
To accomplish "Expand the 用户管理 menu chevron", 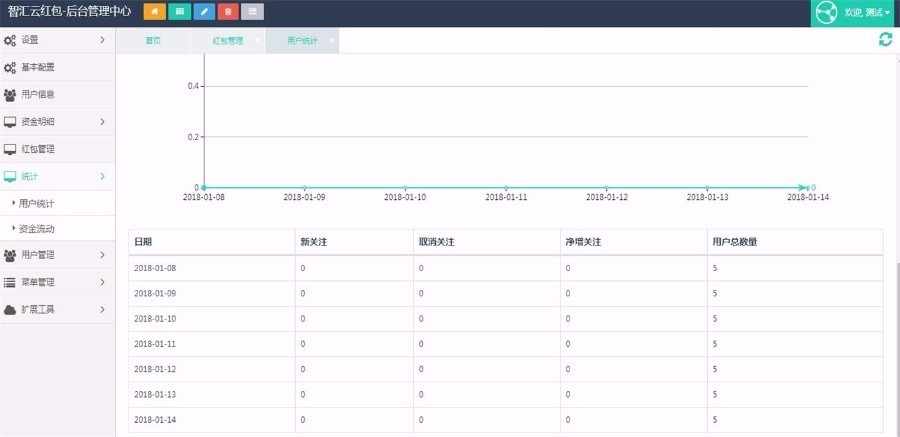I will [103, 255].
